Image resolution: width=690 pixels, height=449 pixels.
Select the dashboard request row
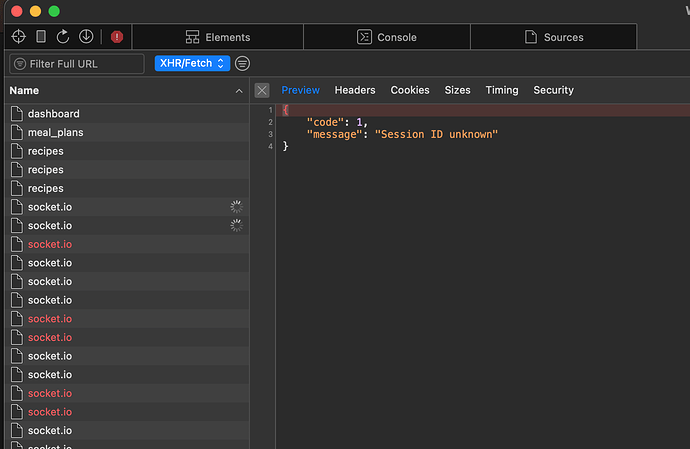point(128,114)
